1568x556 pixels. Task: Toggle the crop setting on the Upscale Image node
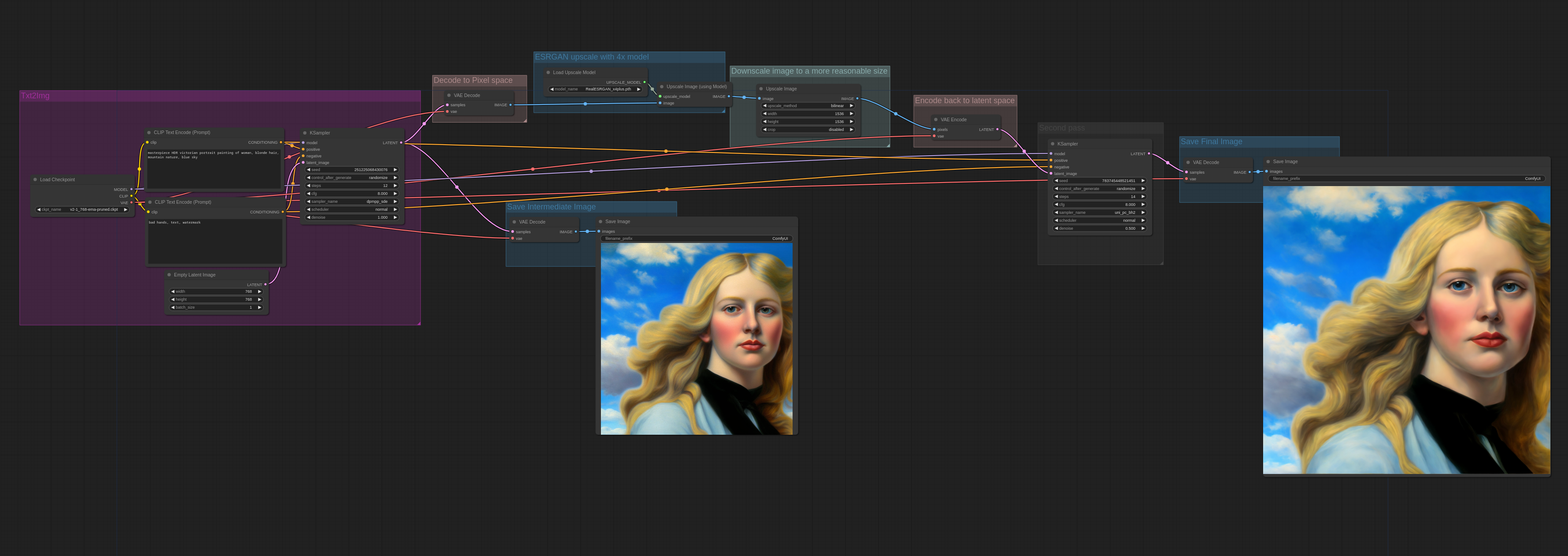click(x=808, y=130)
